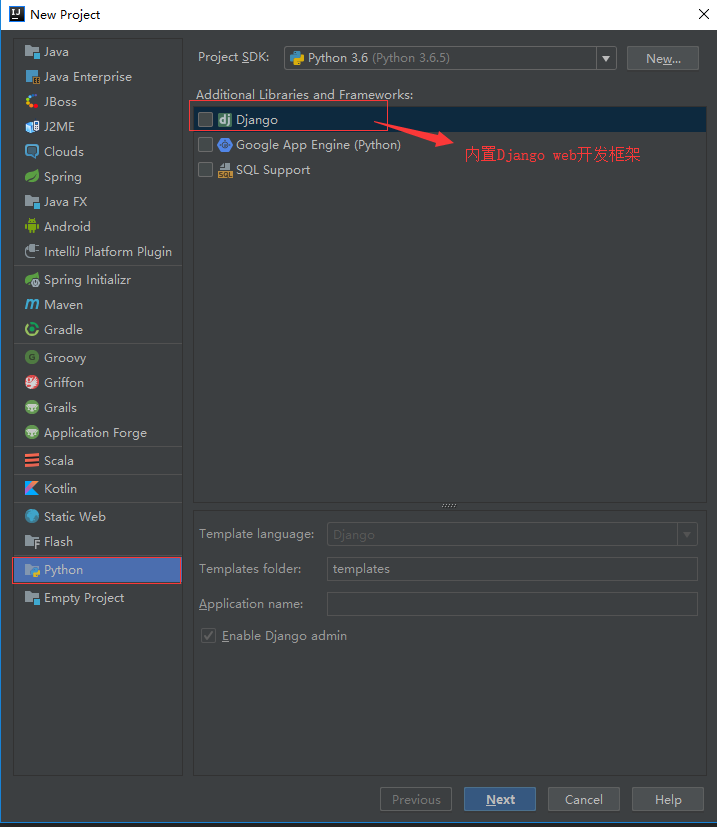Choose the Griffon icon
Screen dimensions: 717x827
[32, 382]
